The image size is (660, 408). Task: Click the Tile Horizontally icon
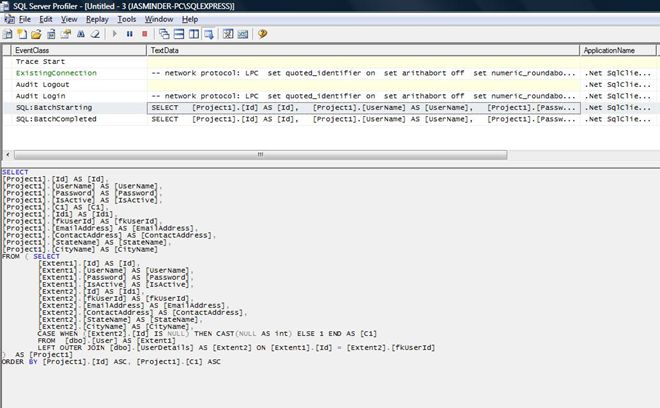179,34
